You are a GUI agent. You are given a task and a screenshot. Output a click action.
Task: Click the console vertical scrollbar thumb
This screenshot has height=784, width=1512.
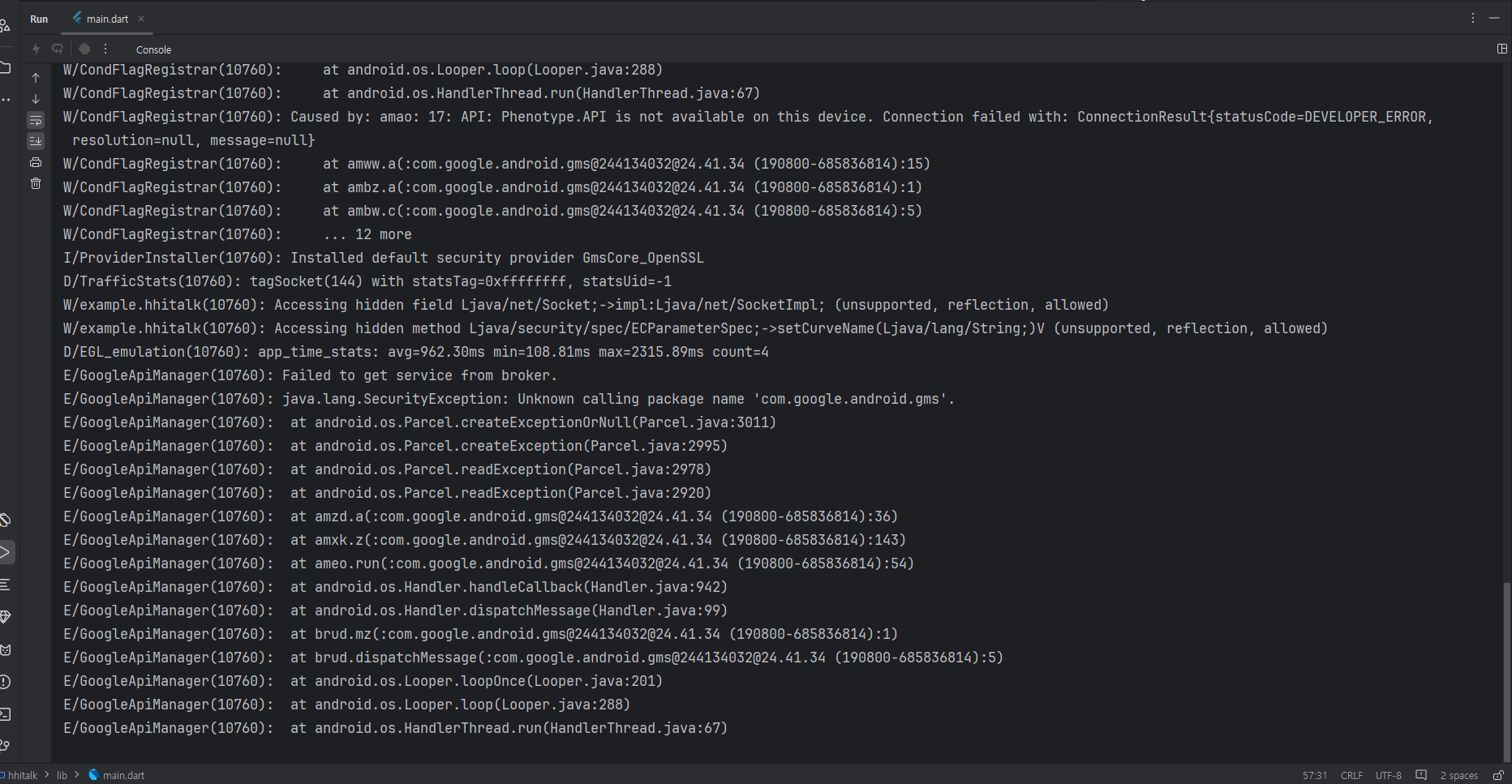tap(1506, 670)
